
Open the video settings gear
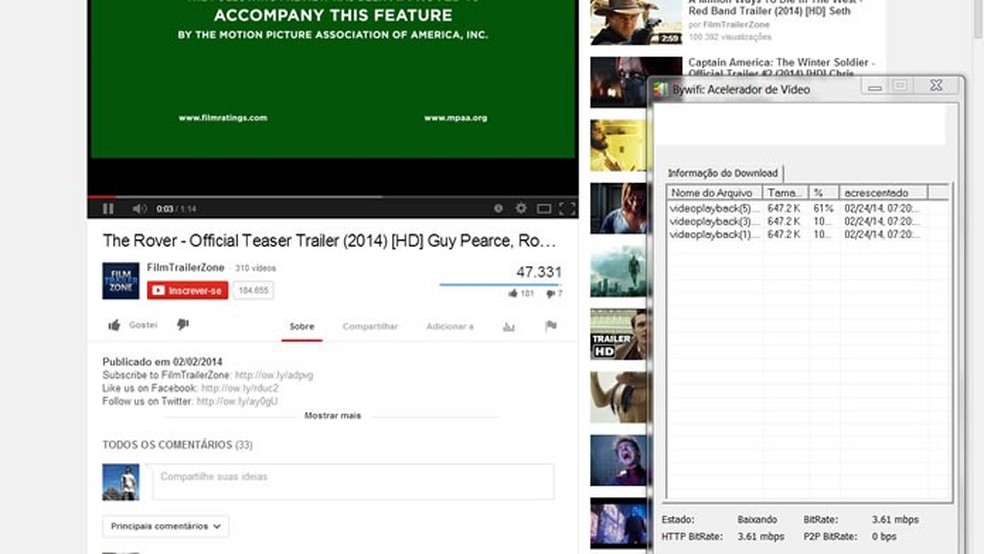click(521, 208)
